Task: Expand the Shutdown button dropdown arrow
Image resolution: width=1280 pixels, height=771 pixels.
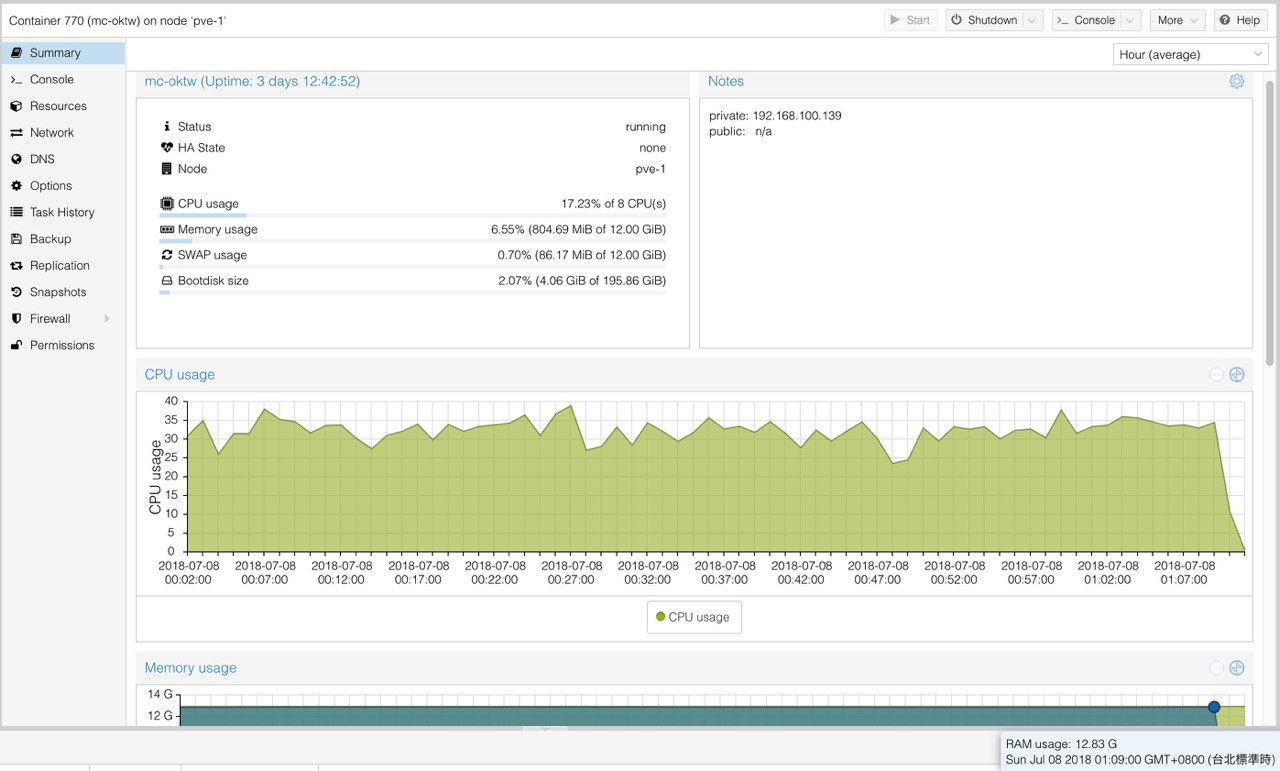Action: pos(1033,20)
